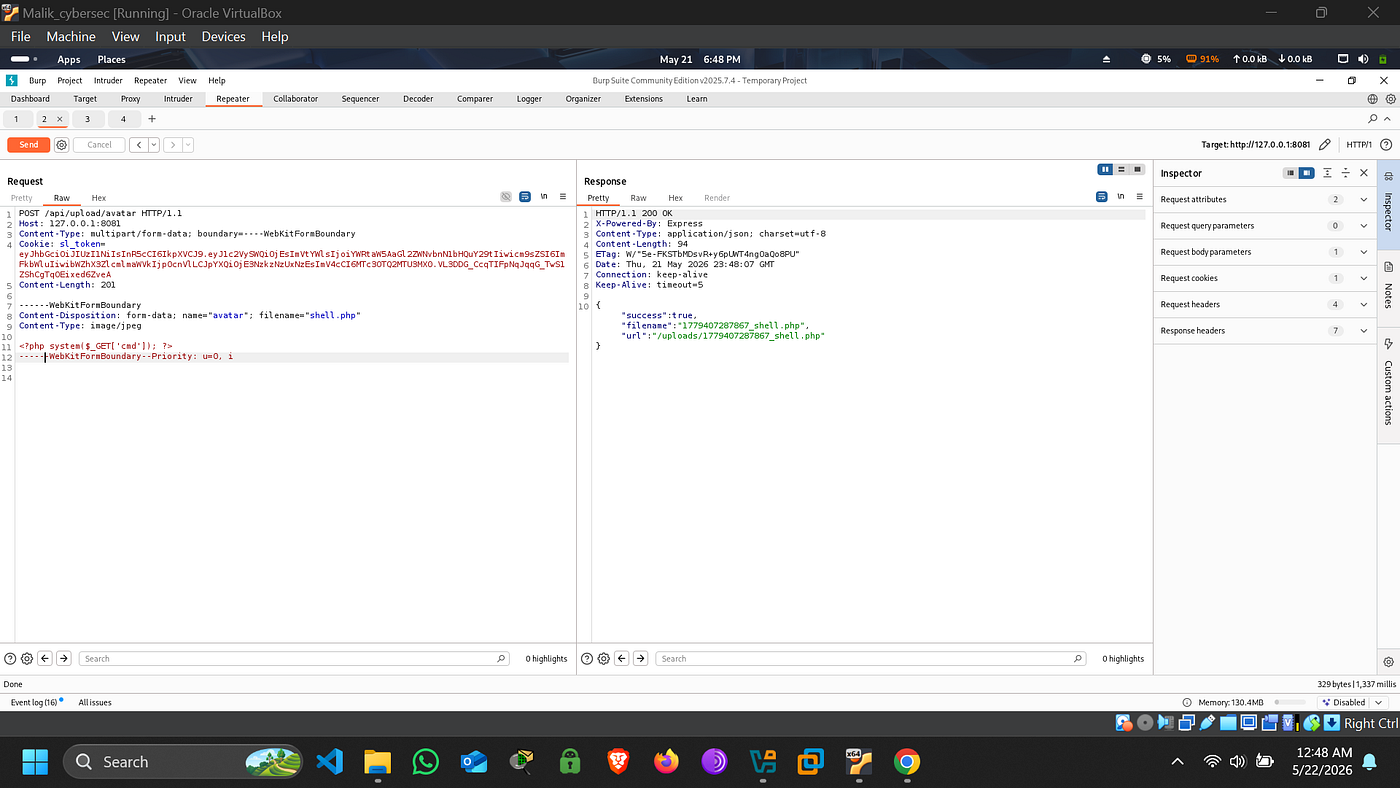Viewport: 1400px width, 788px height.
Task: Open request search help icon
Action: pos(11,659)
